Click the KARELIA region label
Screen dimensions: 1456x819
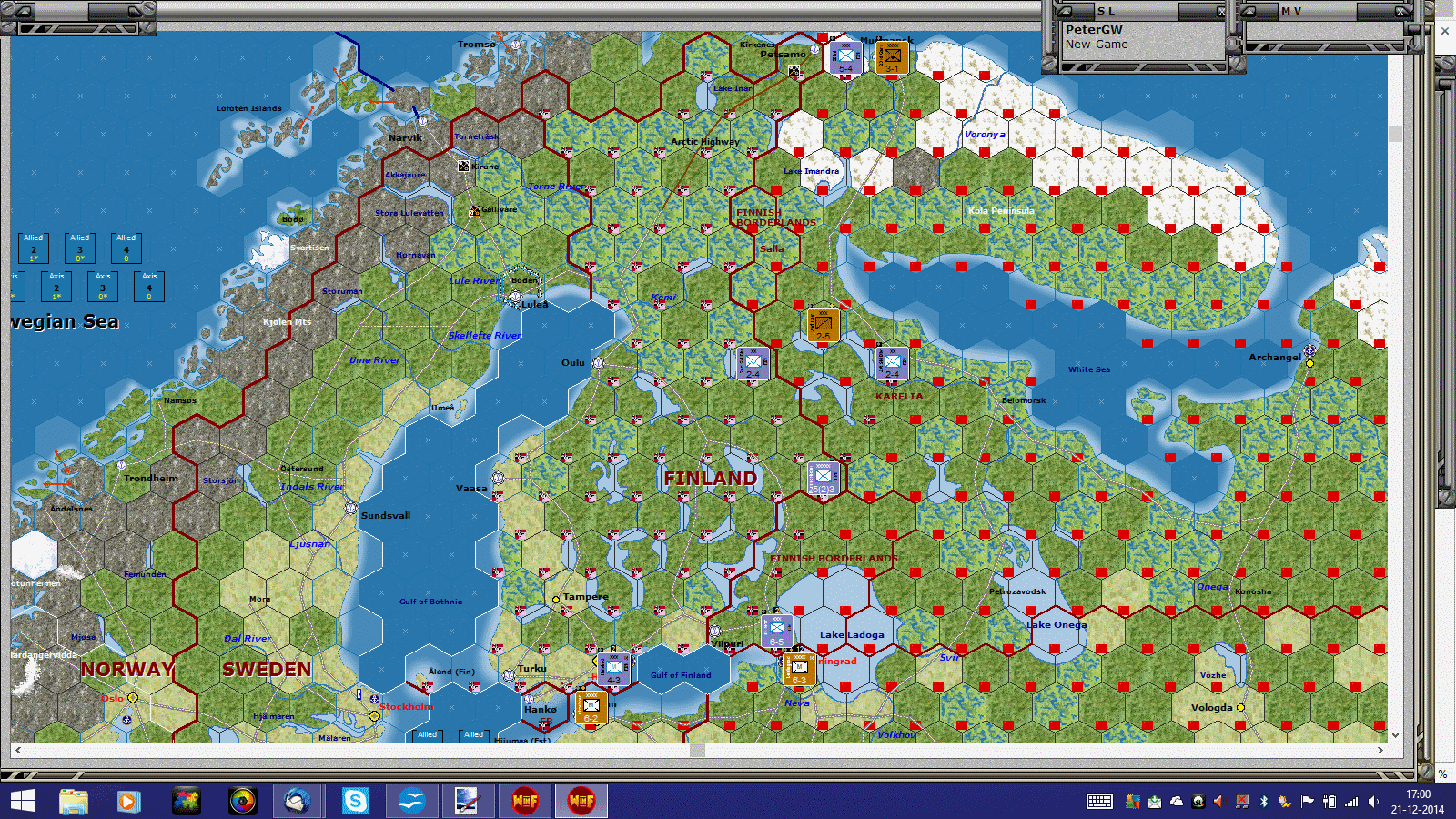coord(899,396)
